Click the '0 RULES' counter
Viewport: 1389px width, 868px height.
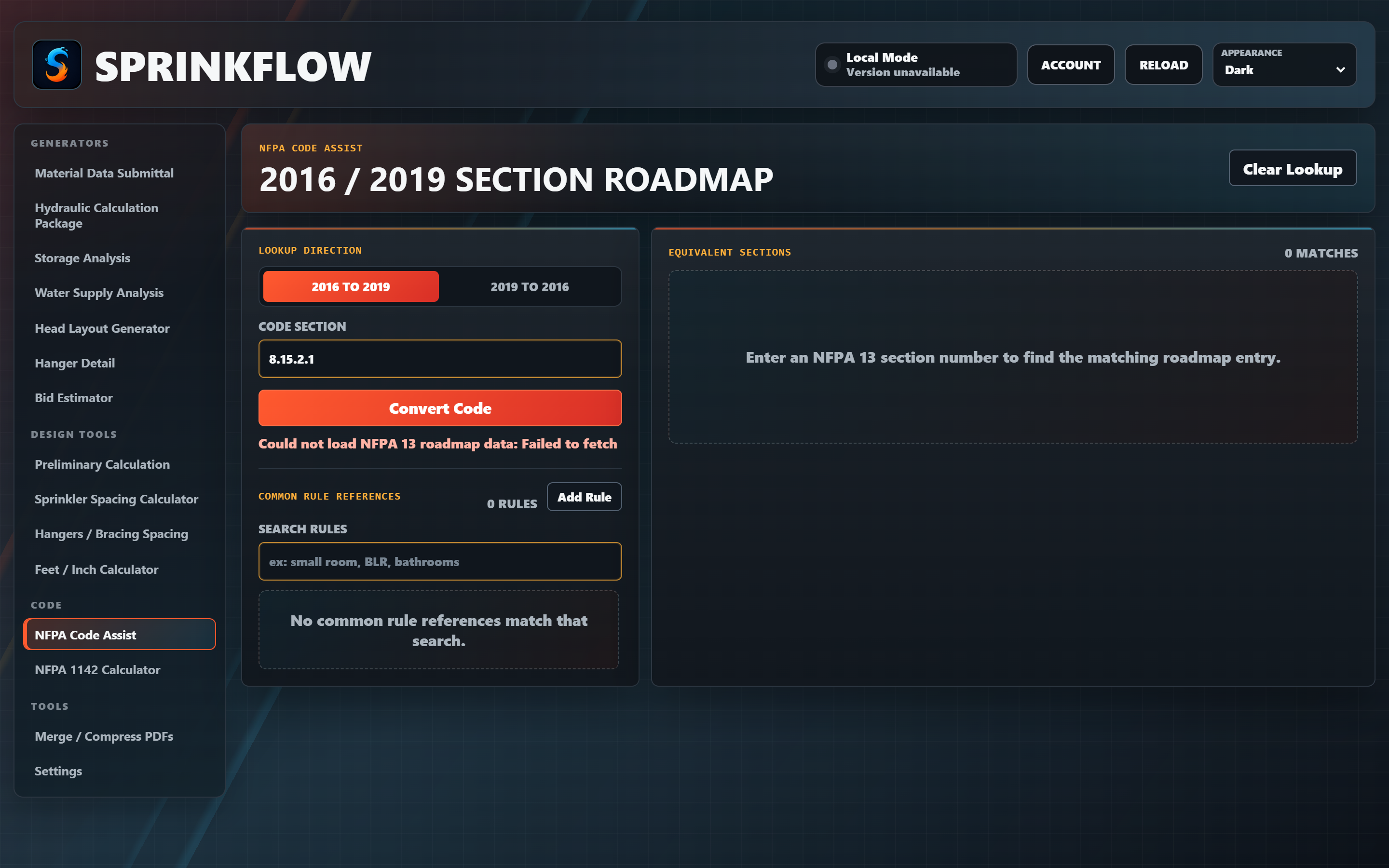point(512,503)
